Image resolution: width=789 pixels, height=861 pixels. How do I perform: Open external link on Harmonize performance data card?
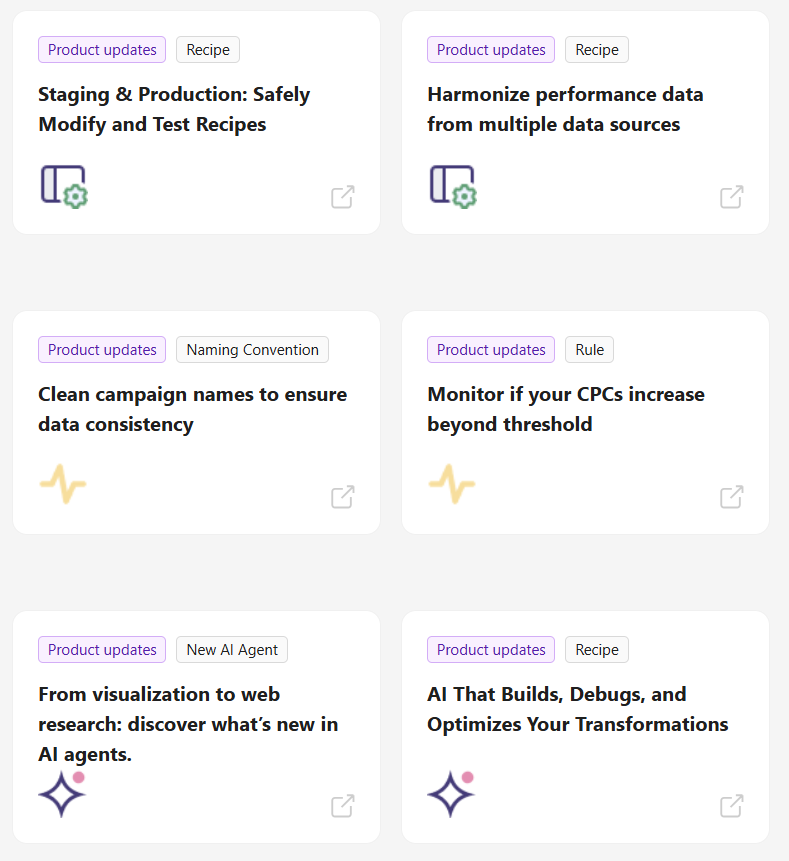click(732, 197)
